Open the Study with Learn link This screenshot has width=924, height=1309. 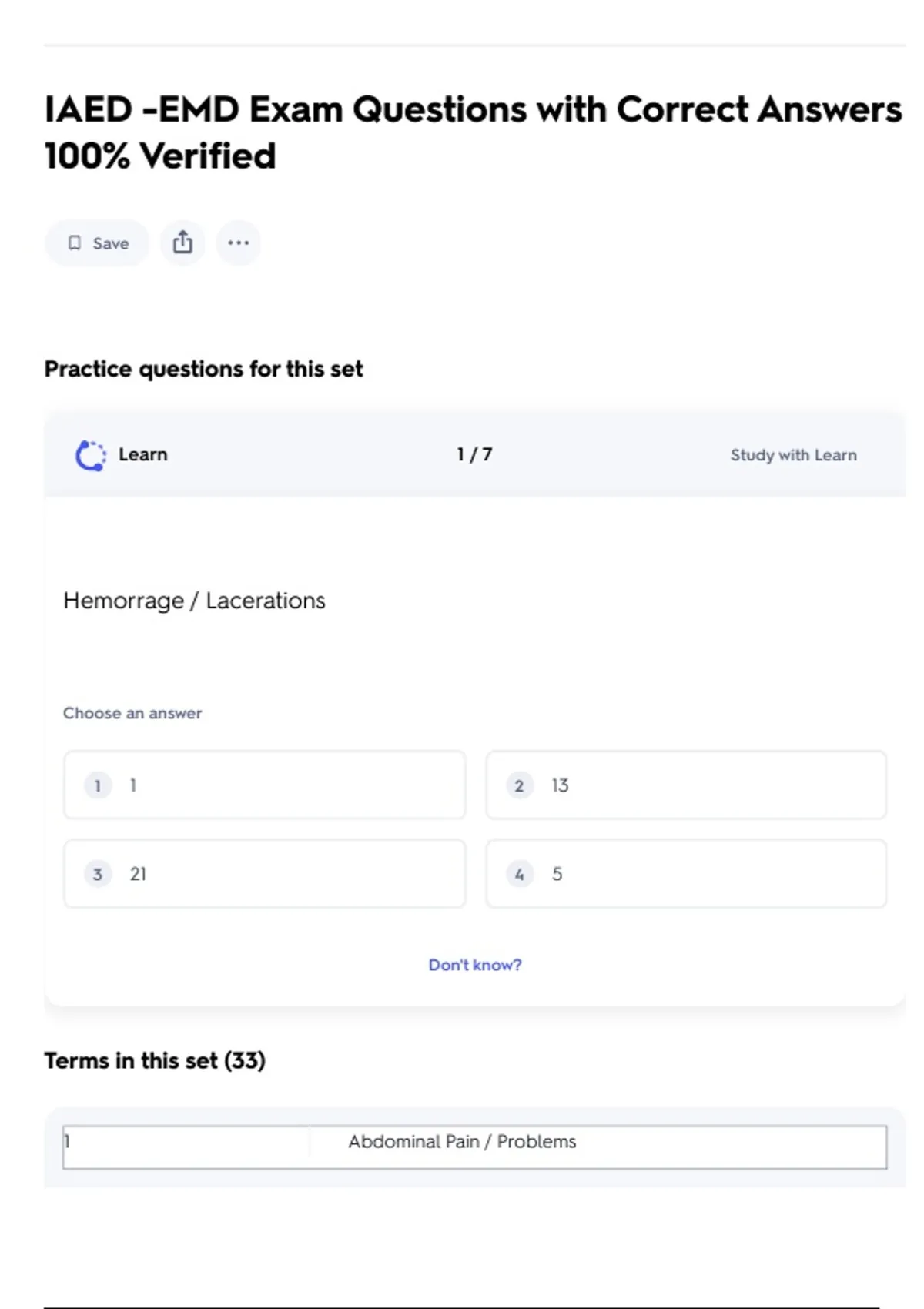[793, 455]
